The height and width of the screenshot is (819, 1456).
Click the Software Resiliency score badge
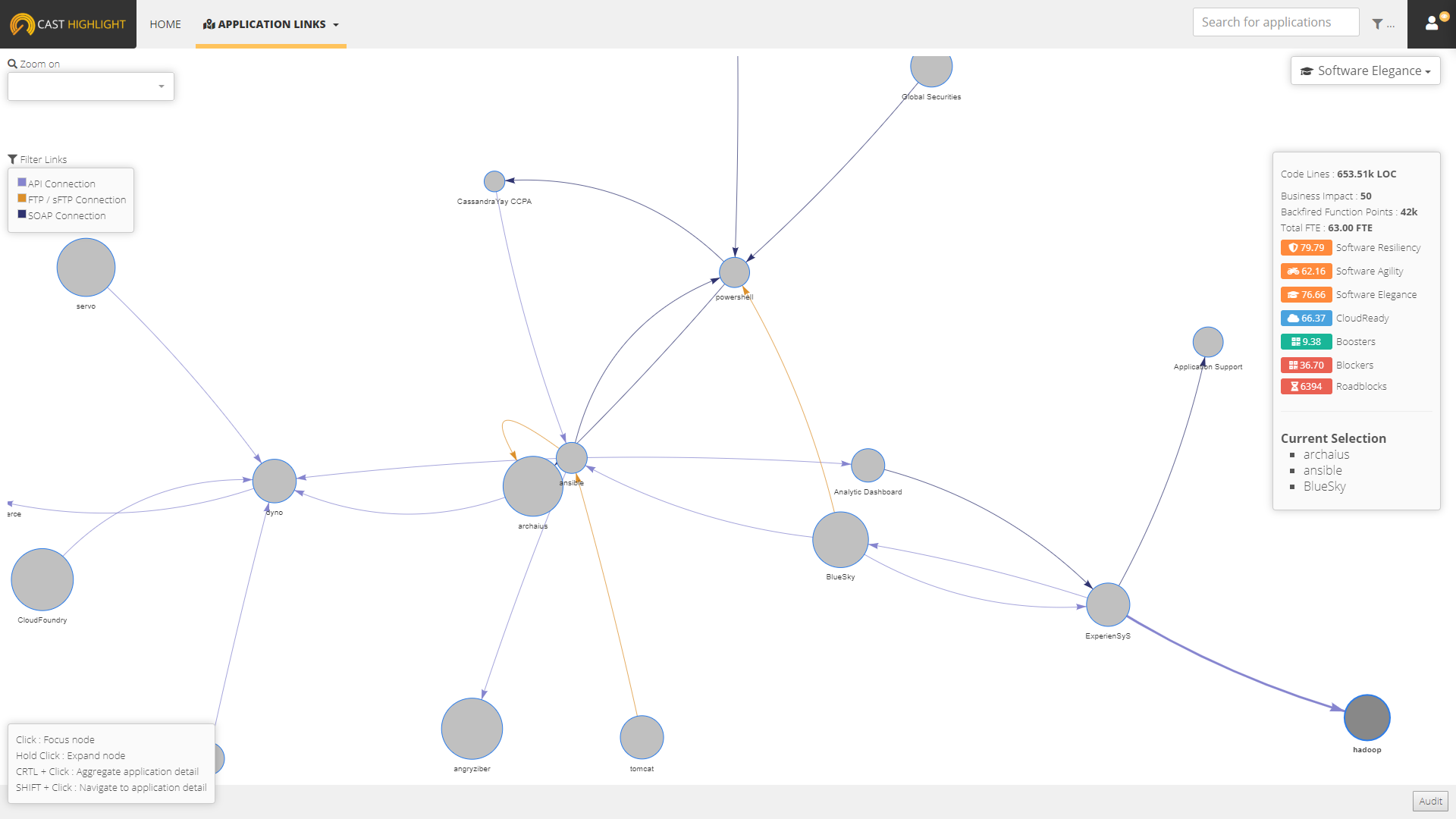coord(1305,247)
